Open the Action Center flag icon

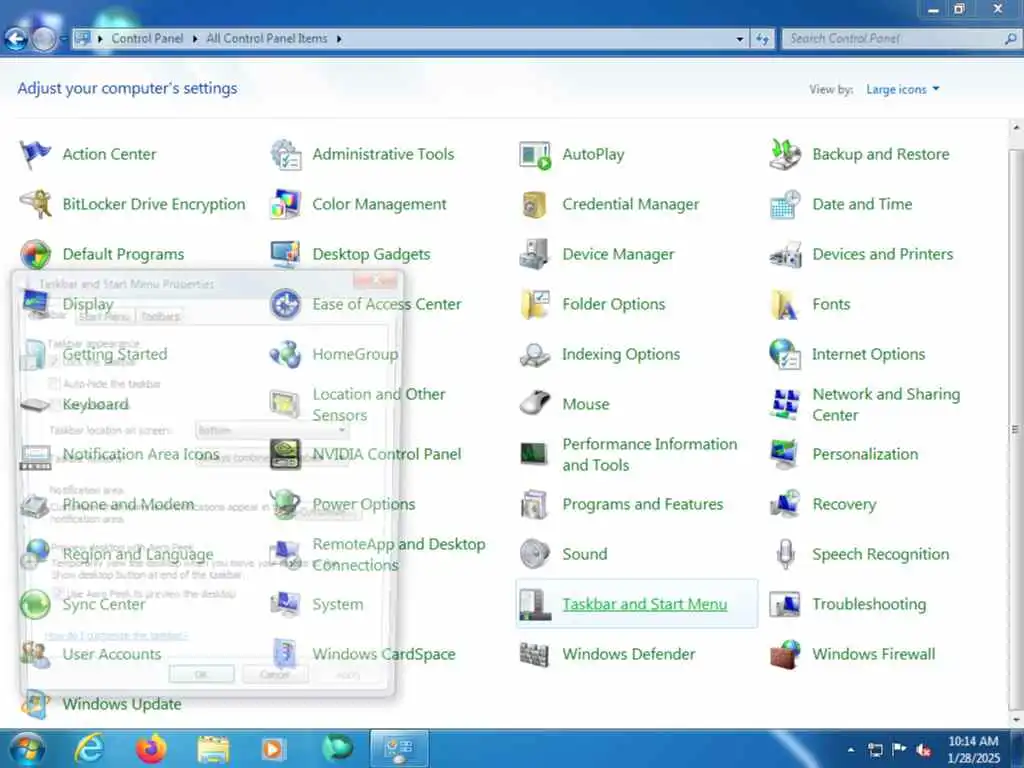pos(35,154)
